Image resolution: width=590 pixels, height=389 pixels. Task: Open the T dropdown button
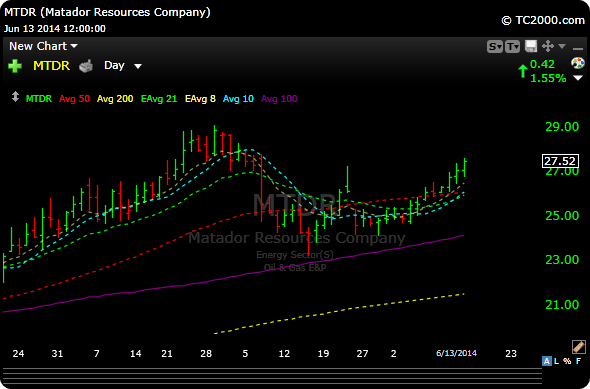[512, 47]
